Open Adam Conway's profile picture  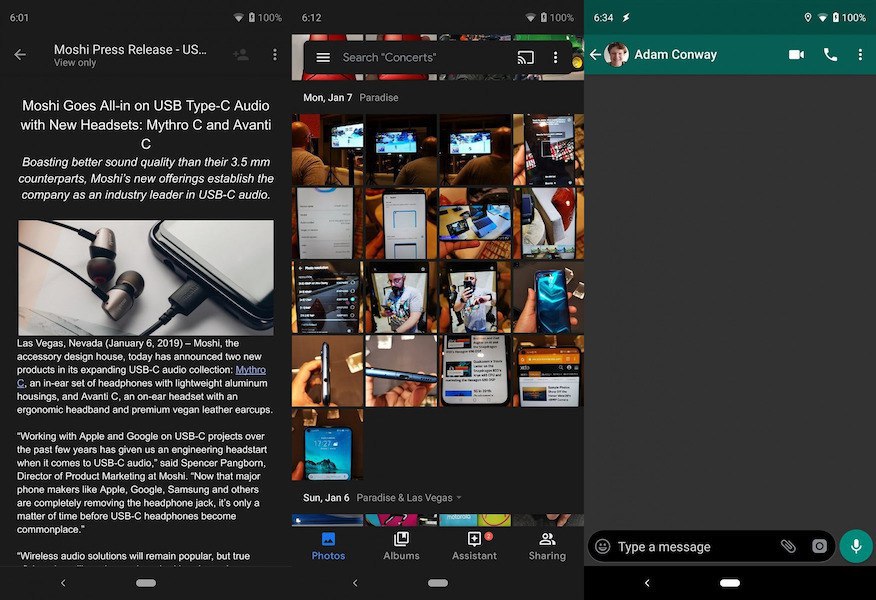pyautogui.click(x=617, y=55)
